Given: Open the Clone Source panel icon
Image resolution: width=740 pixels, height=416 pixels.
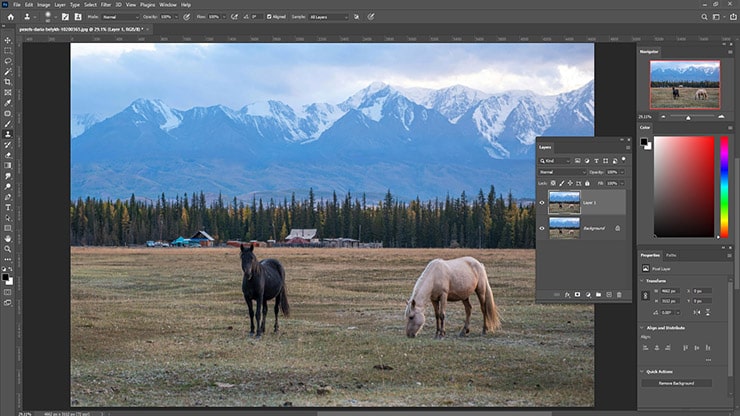Looking at the screenshot, I should coord(78,17).
